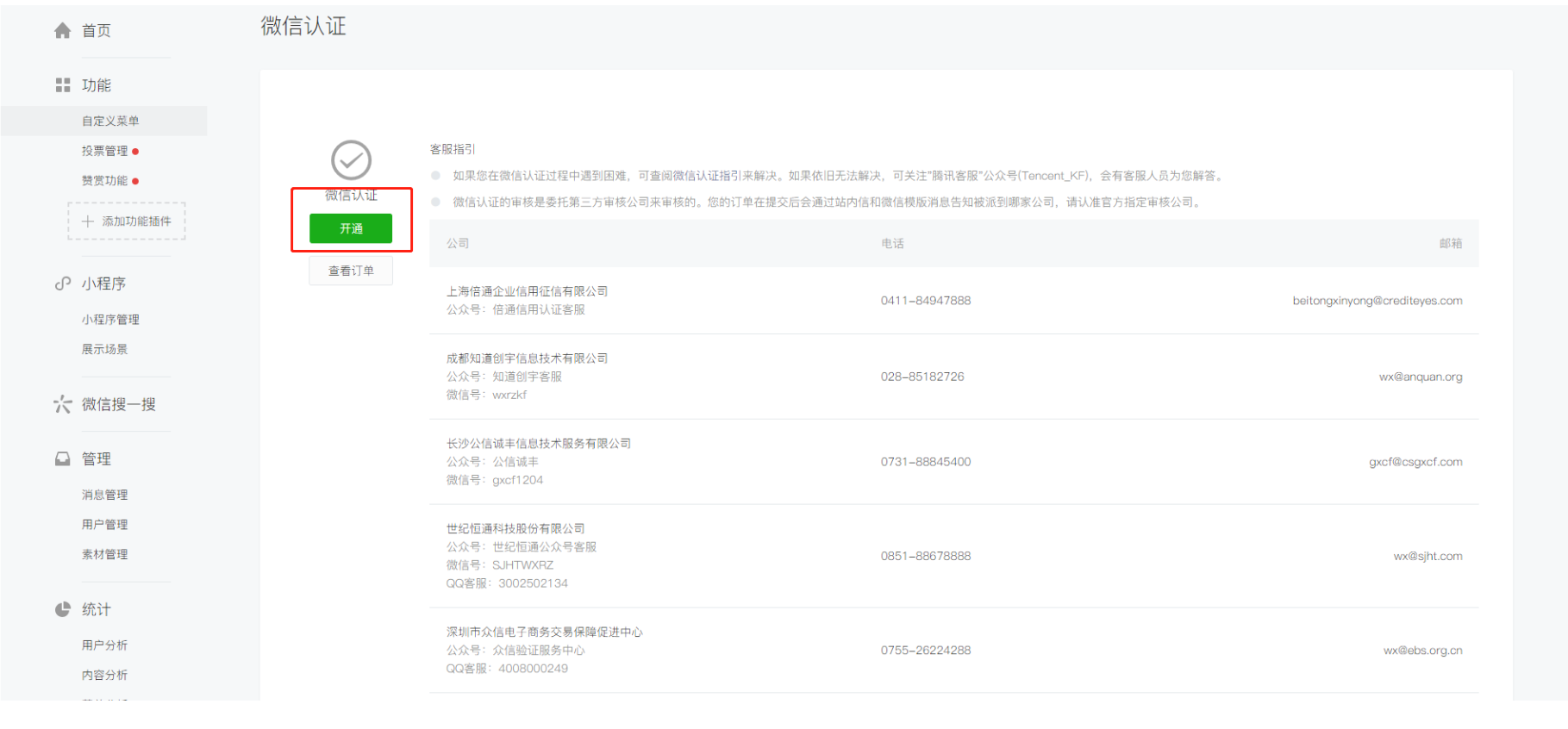The width and height of the screenshot is (1568, 729).
Task: Click the 统计 section heading
Action: coord(97,609)
